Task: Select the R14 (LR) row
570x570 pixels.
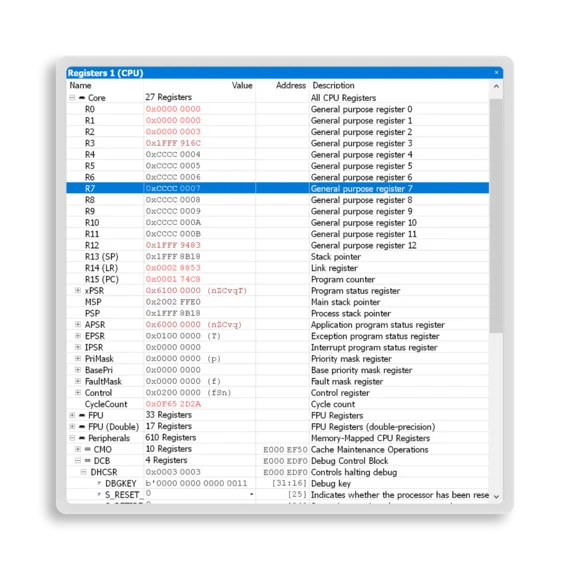Action: tap(278, 268)
